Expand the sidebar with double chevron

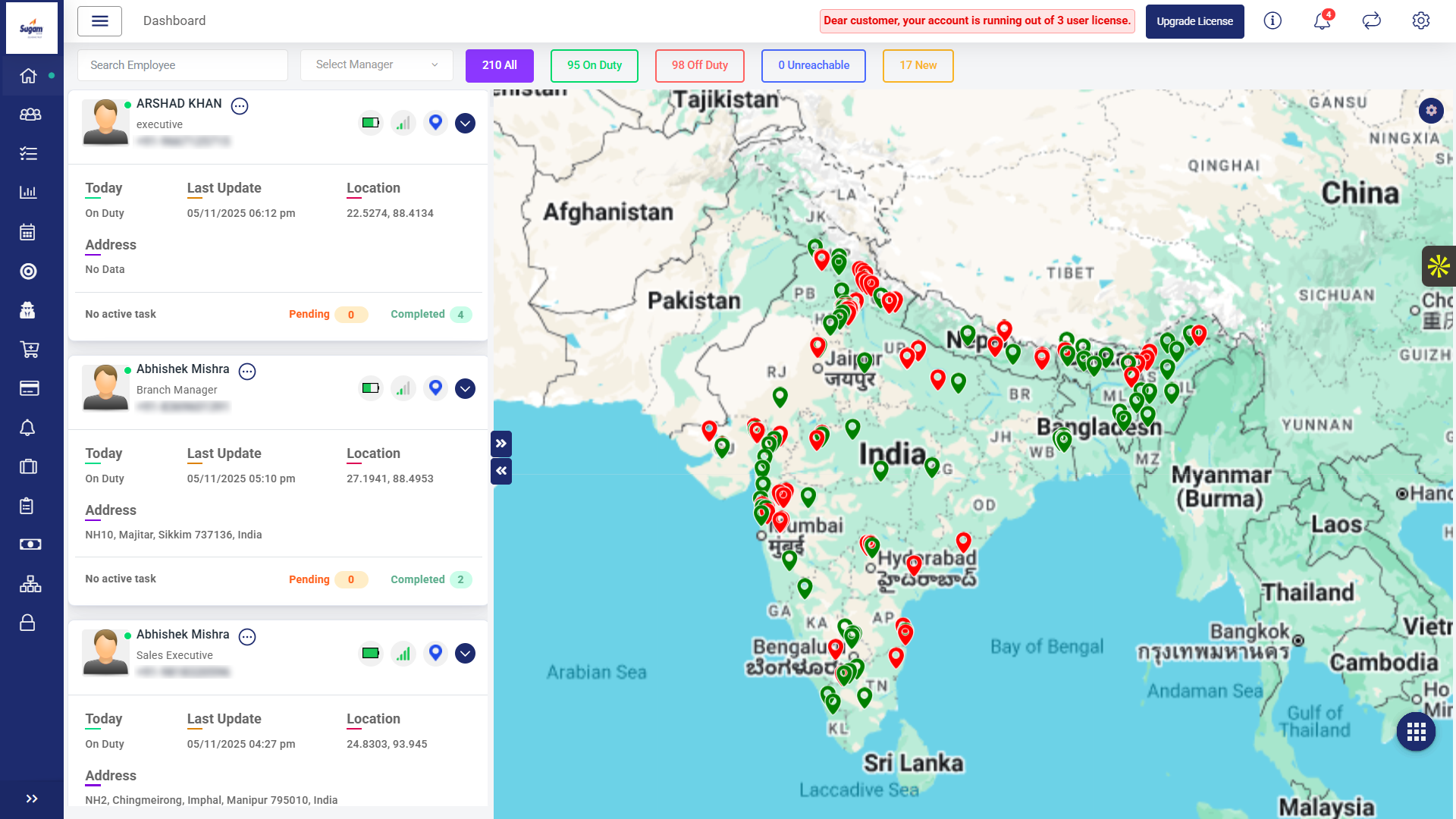click(32, 799)
